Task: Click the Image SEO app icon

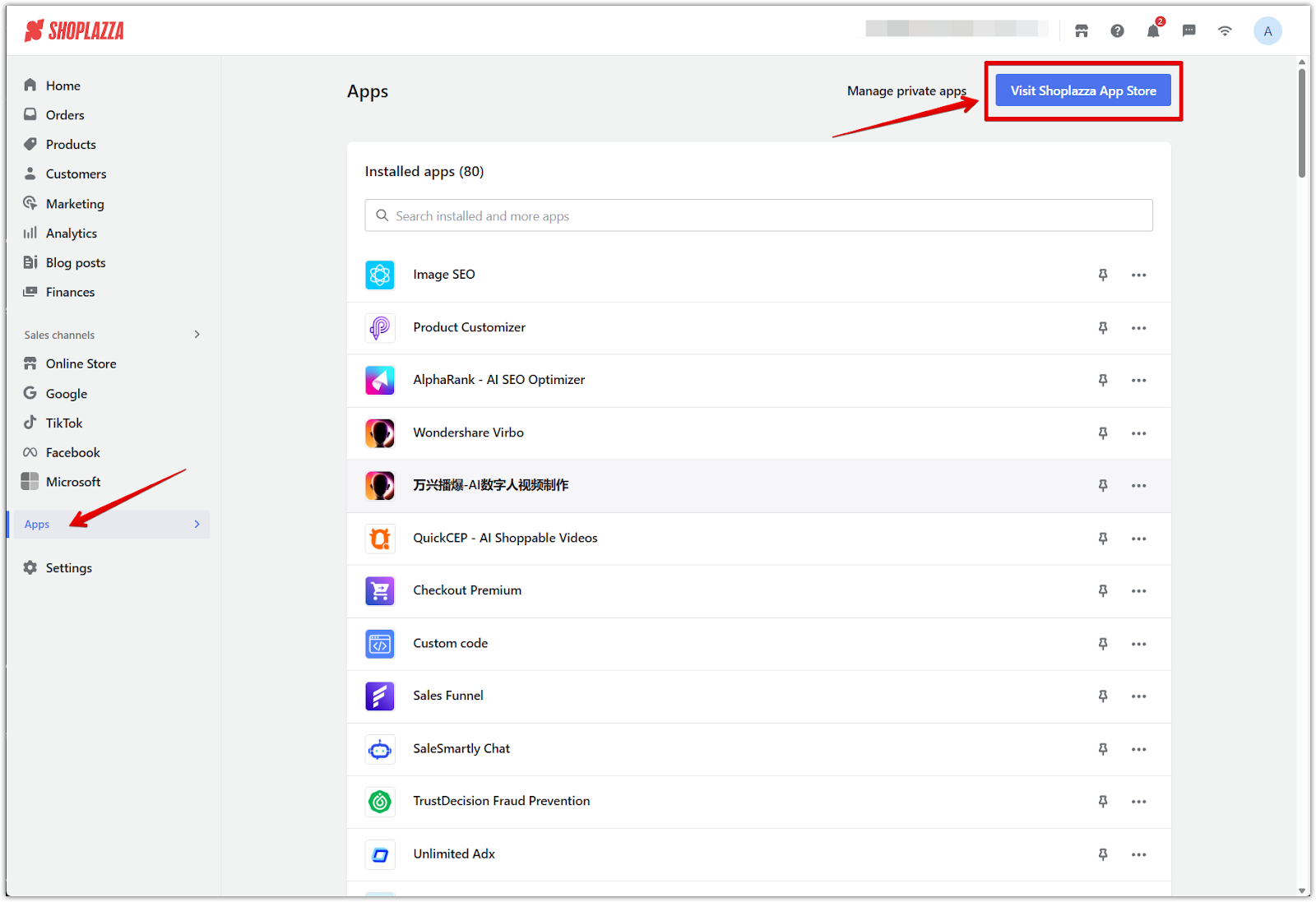Action: (380, 275)
